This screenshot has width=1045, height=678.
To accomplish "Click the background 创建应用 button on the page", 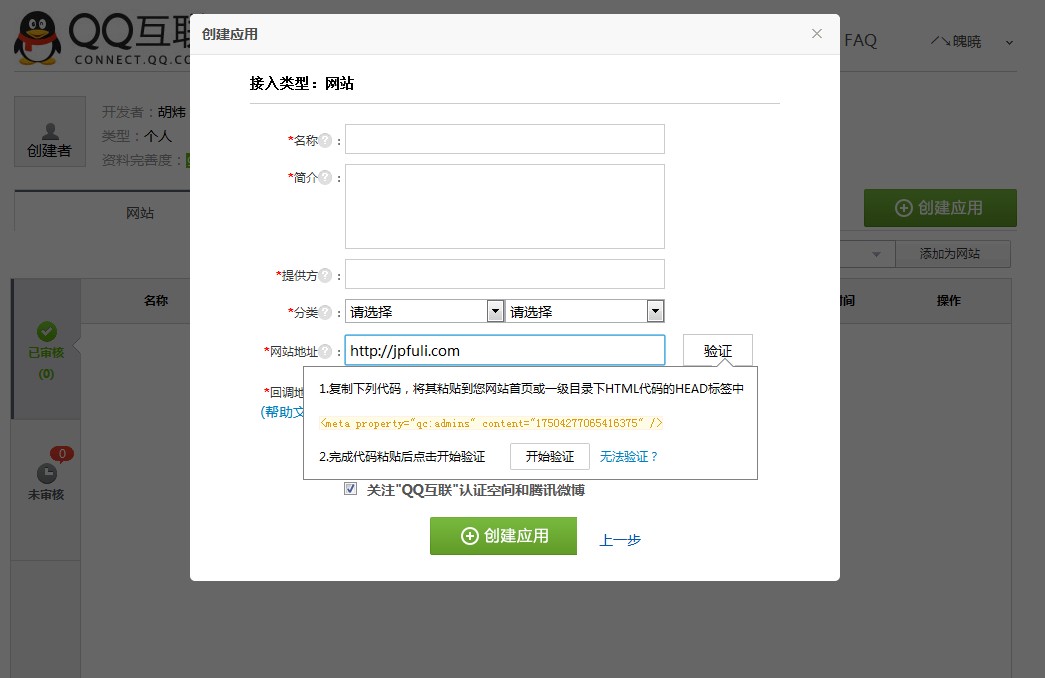I will [x=940, y=208].
